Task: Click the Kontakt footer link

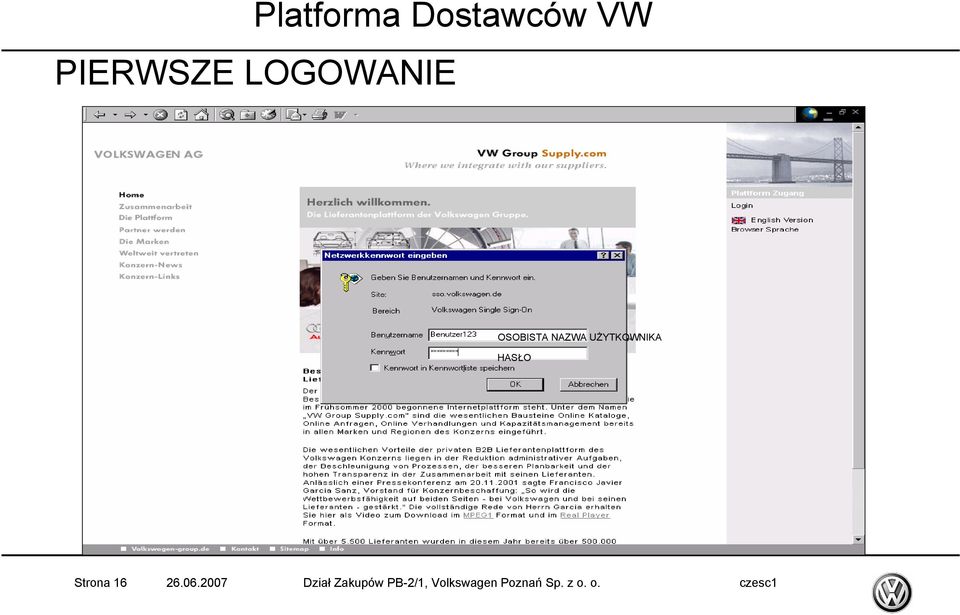Action: [x=245, y=549]
